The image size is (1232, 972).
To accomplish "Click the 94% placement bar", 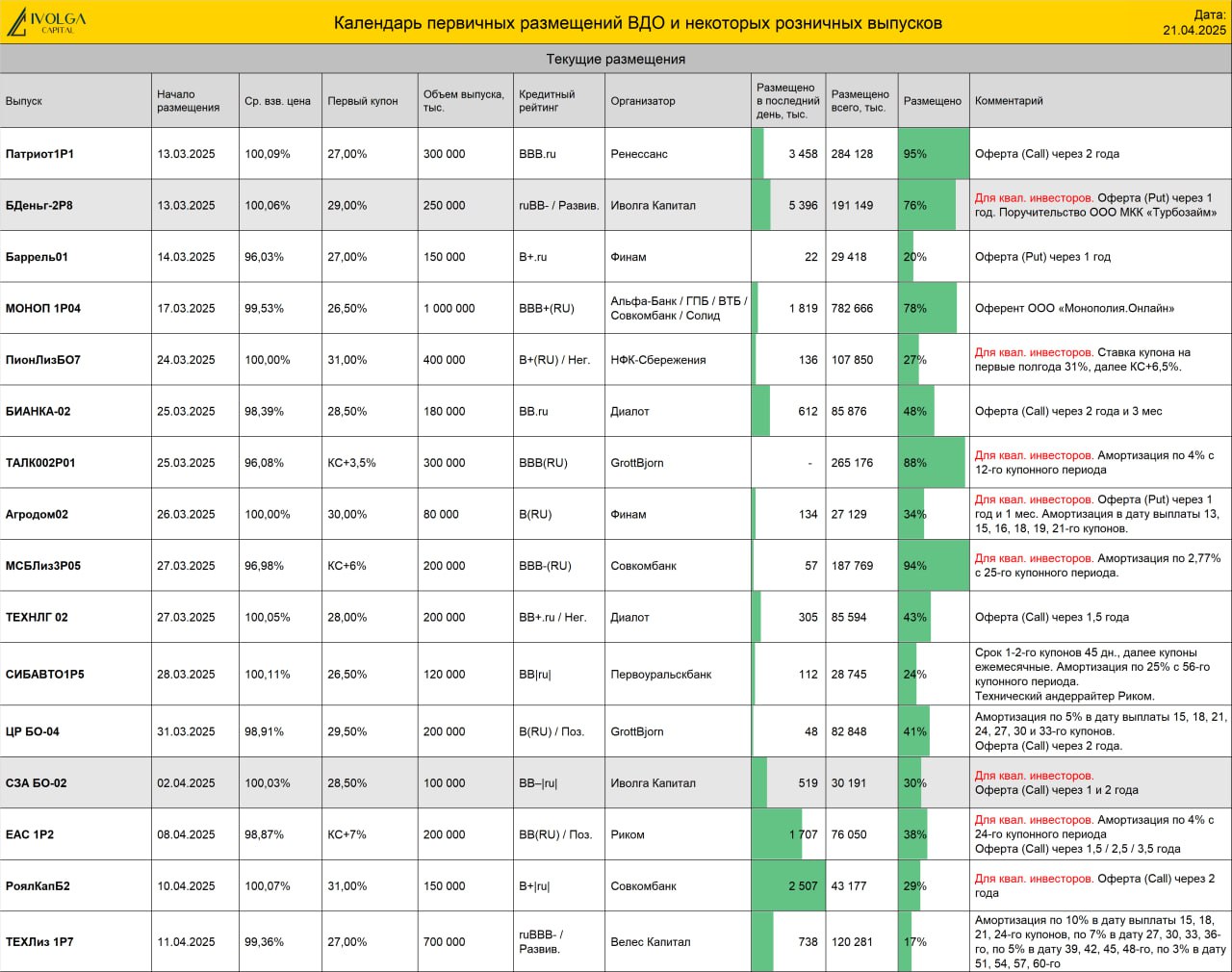I will click(934, 566).
